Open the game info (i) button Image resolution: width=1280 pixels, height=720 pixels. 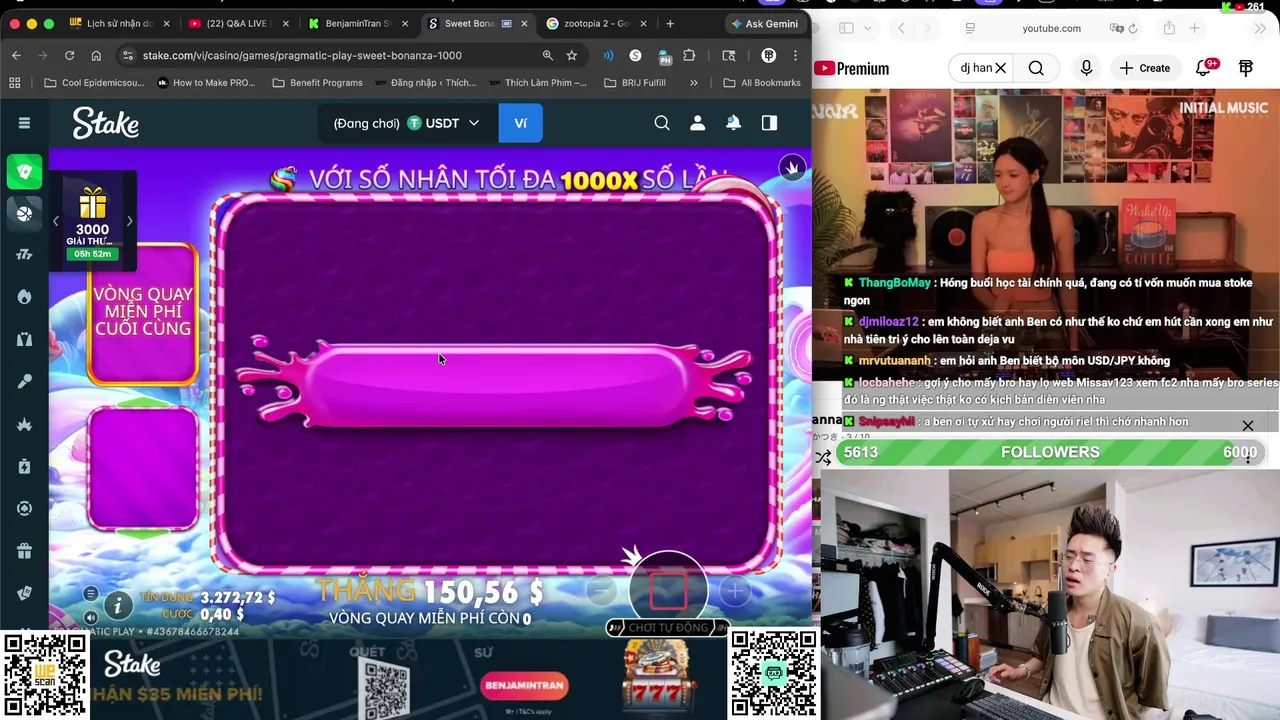tap(117, 605)
